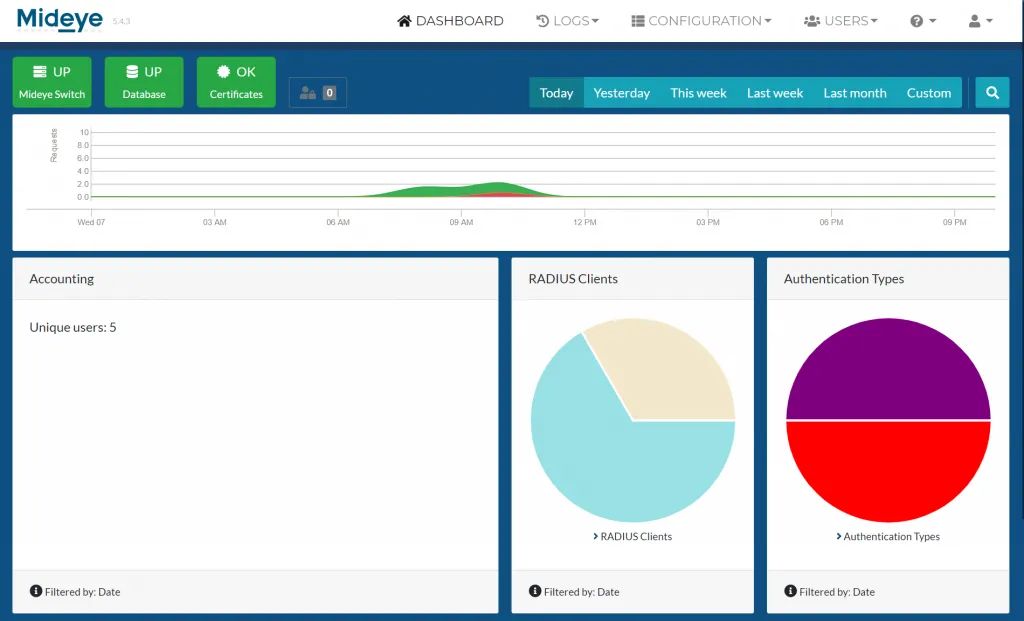Open the USERS dropdown menu
This screenshot has height=621, width=1024.
(840, 20)
